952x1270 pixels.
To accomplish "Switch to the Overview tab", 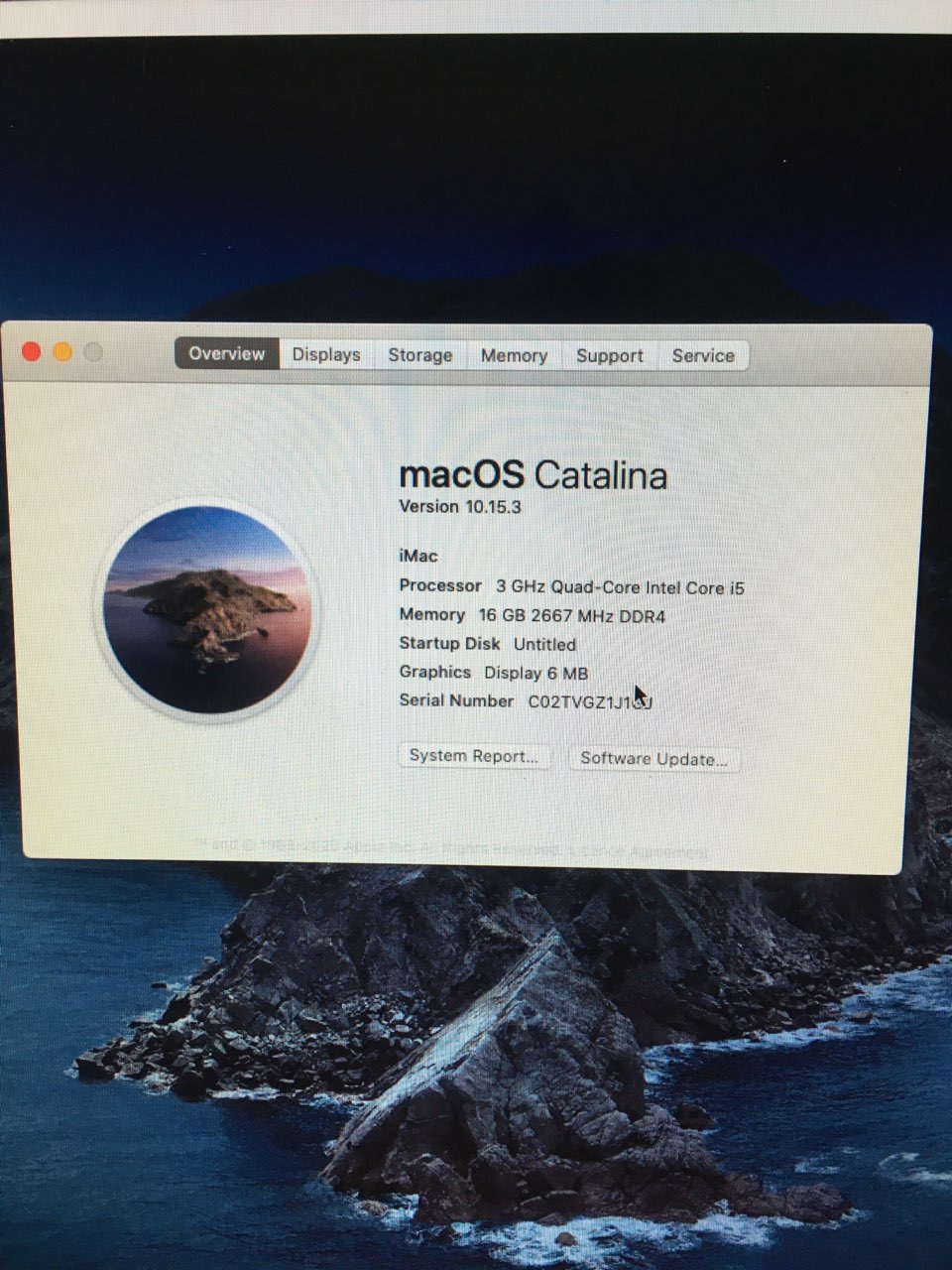I will pyautogui.click(x=227, y=353).
